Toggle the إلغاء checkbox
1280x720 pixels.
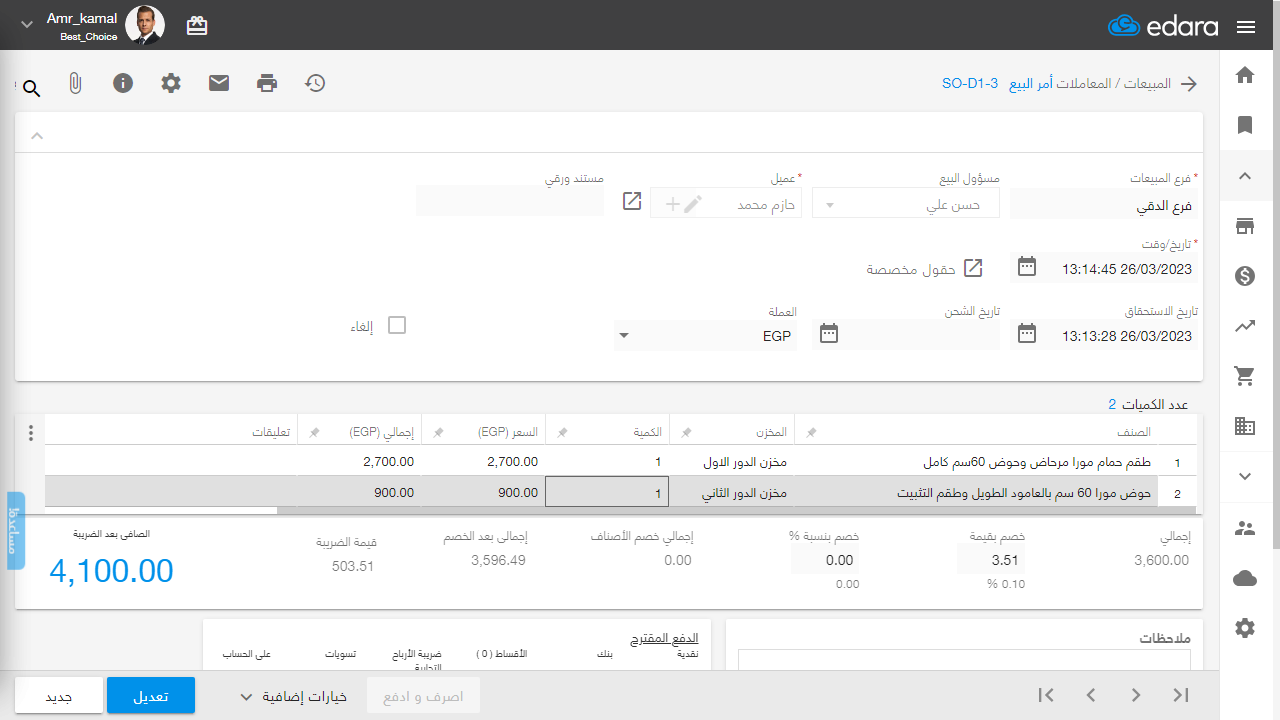(x=397, y=326)
